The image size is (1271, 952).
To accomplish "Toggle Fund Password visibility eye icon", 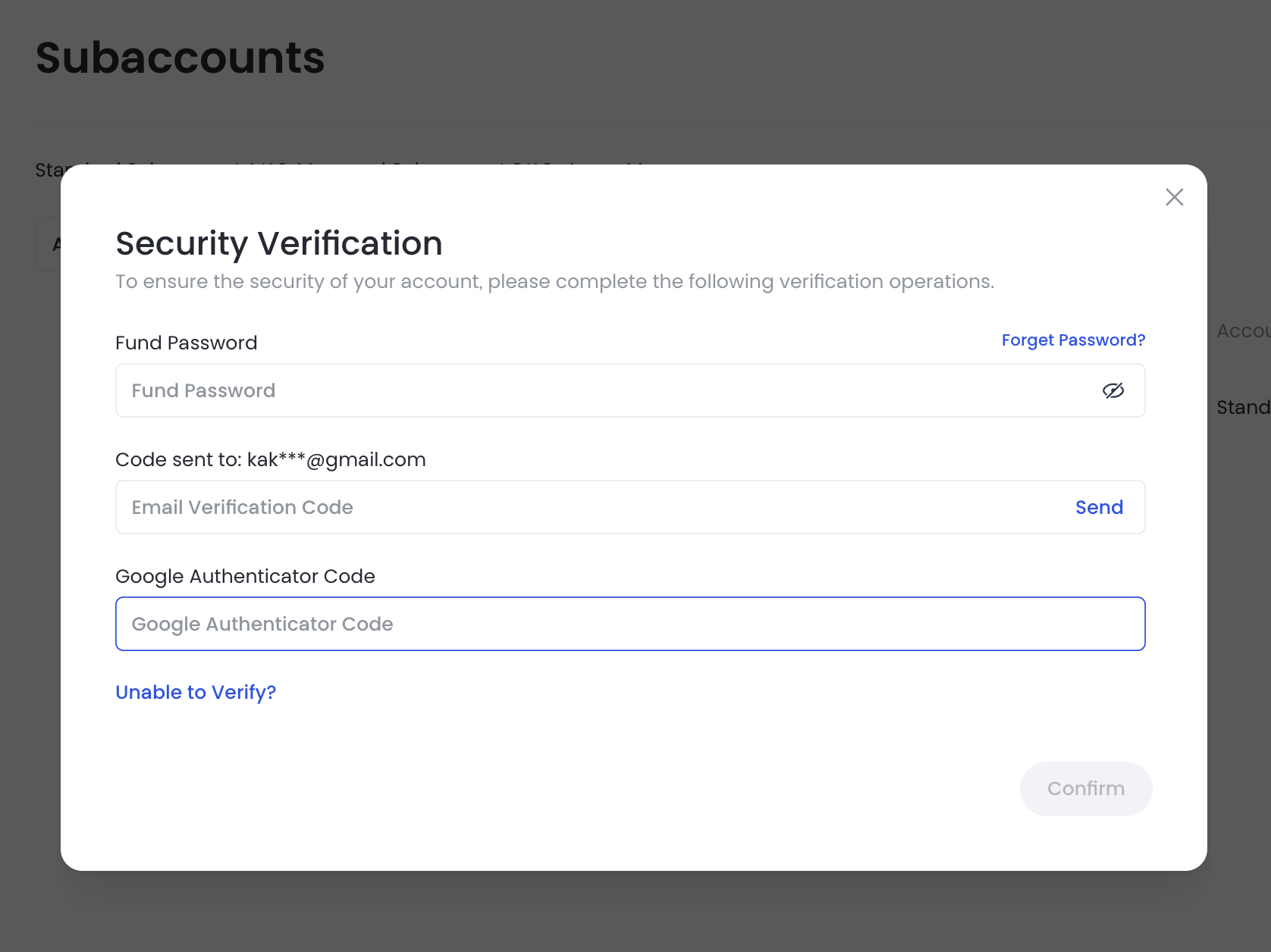I will point(1113,390).
